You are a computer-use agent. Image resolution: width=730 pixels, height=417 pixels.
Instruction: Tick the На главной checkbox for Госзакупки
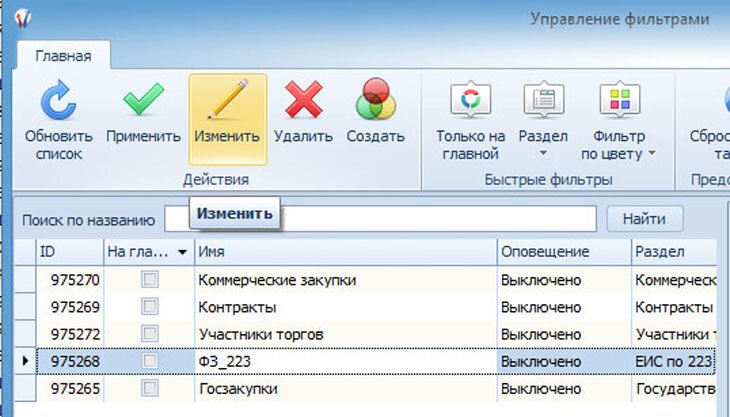150,388
